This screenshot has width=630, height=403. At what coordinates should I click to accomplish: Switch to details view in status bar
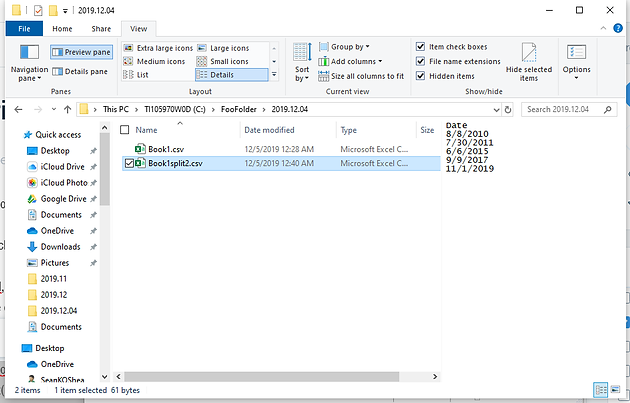pyautogui.click(x=601, y=389)
